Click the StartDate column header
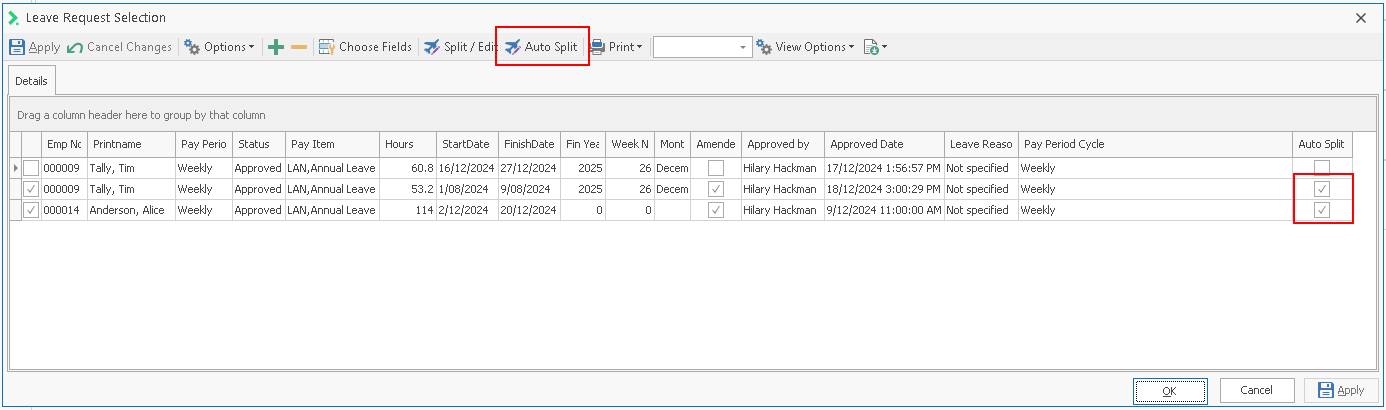Screen dimensions: 1386x410 [466, 144]
